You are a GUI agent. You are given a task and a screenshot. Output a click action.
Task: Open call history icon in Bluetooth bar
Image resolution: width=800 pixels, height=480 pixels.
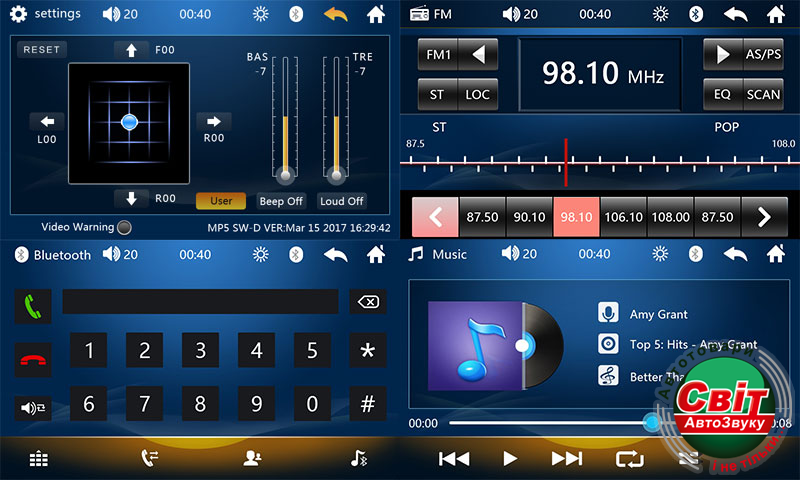(150, 458)
